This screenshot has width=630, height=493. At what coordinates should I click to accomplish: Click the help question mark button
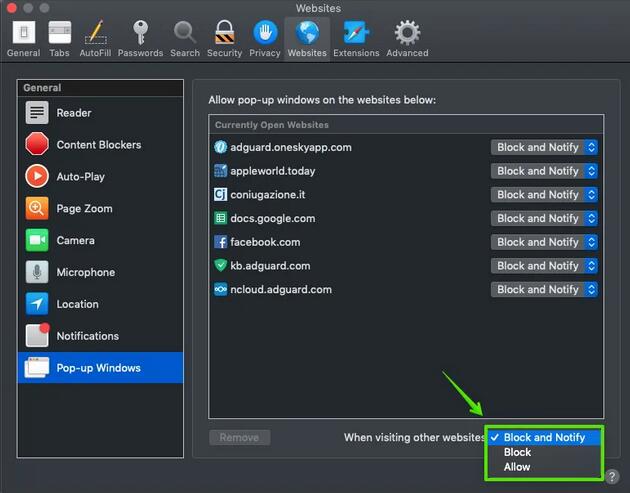612,475
